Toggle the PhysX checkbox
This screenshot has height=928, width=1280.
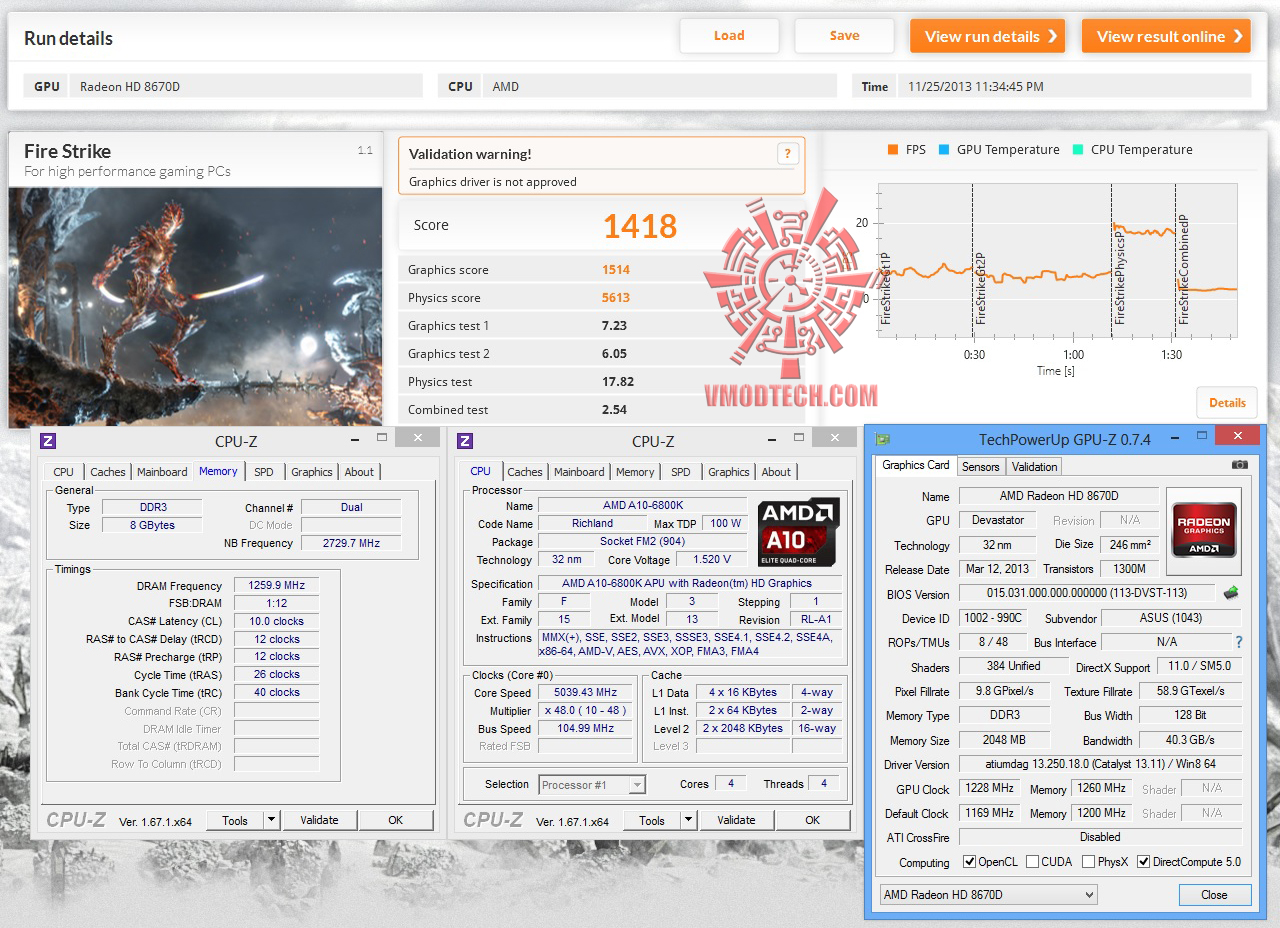click(1087, 862)
